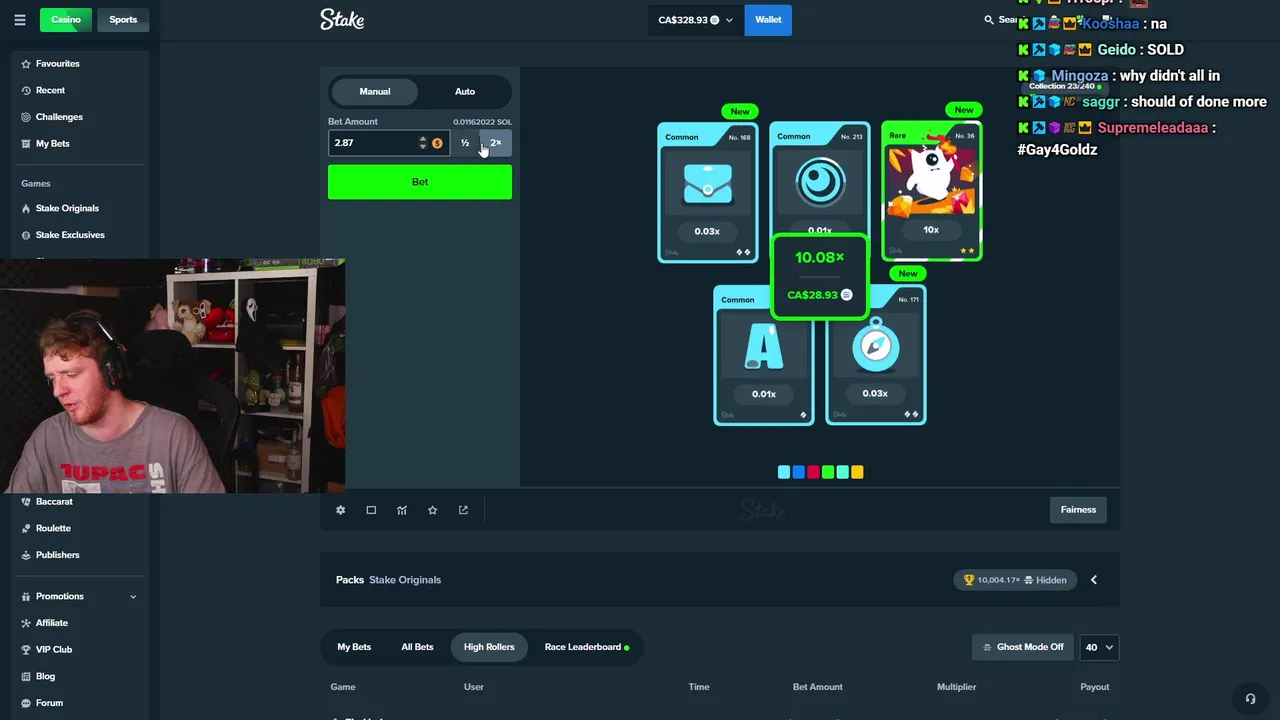Click the Stake Originals flame icon
The height and width of the screenshot is (720, 1280).
(x=26, y=209)
